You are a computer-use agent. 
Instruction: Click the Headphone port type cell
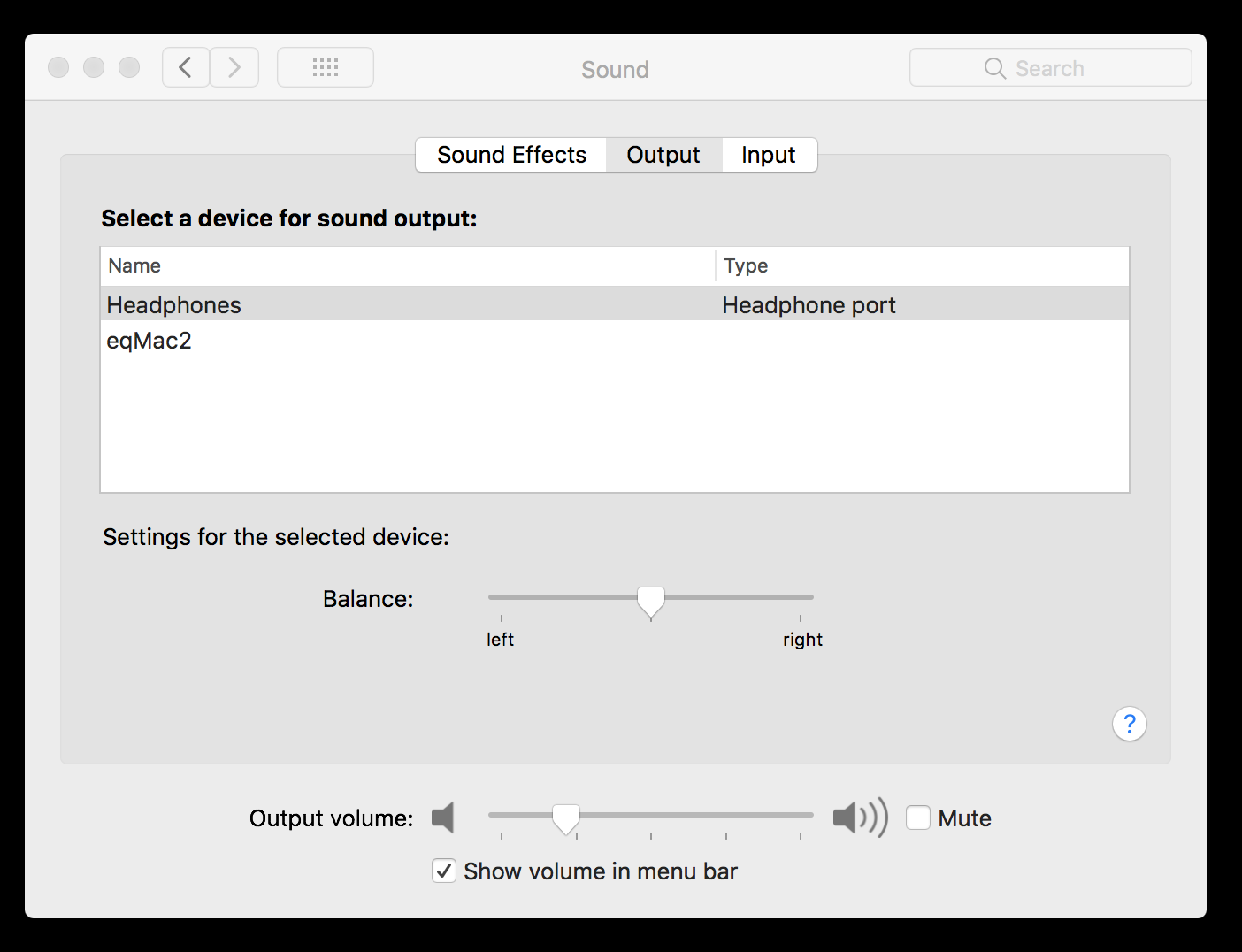809,305
